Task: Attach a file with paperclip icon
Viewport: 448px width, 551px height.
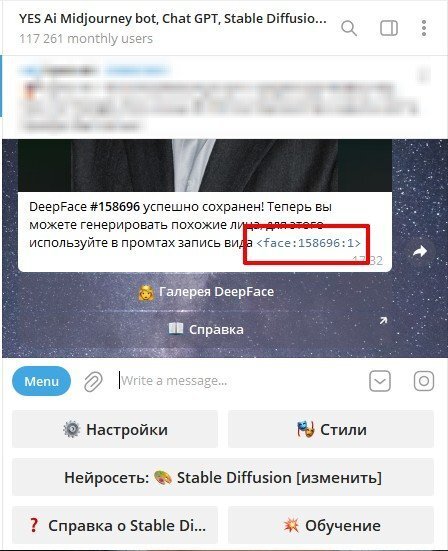Action: [93, 382]
